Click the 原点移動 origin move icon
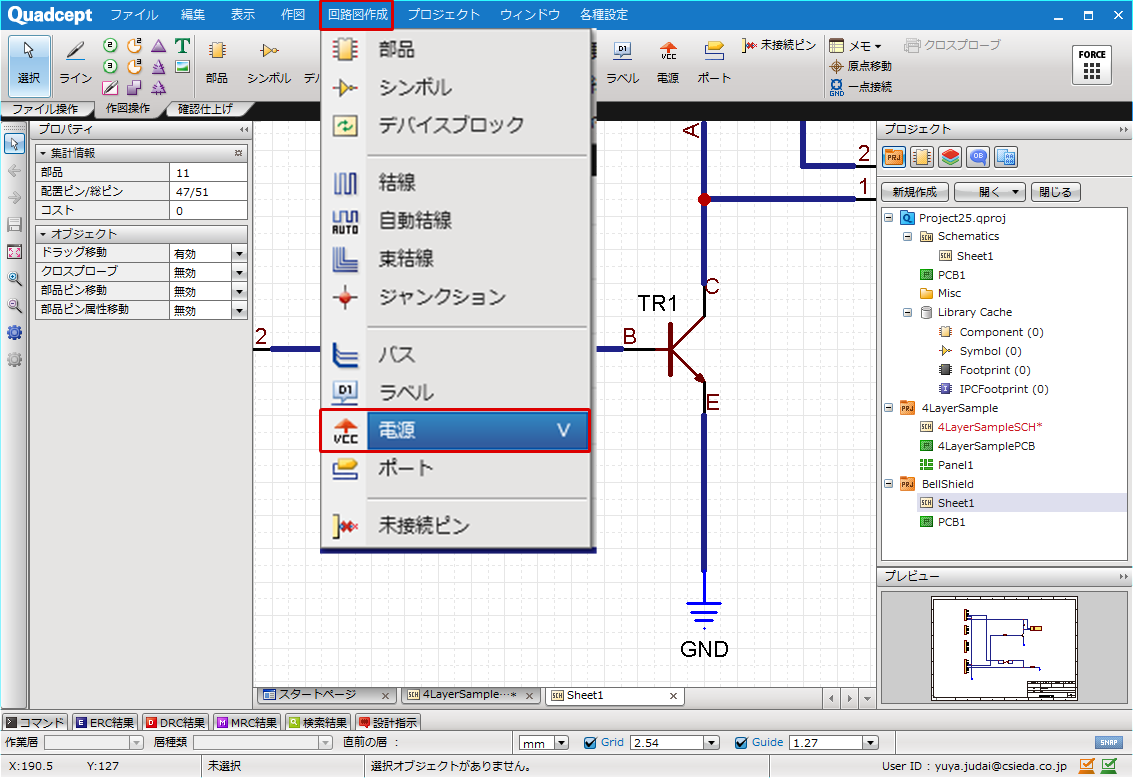The height and width of the screenshot is (778, 1133). tap(837, 66)
